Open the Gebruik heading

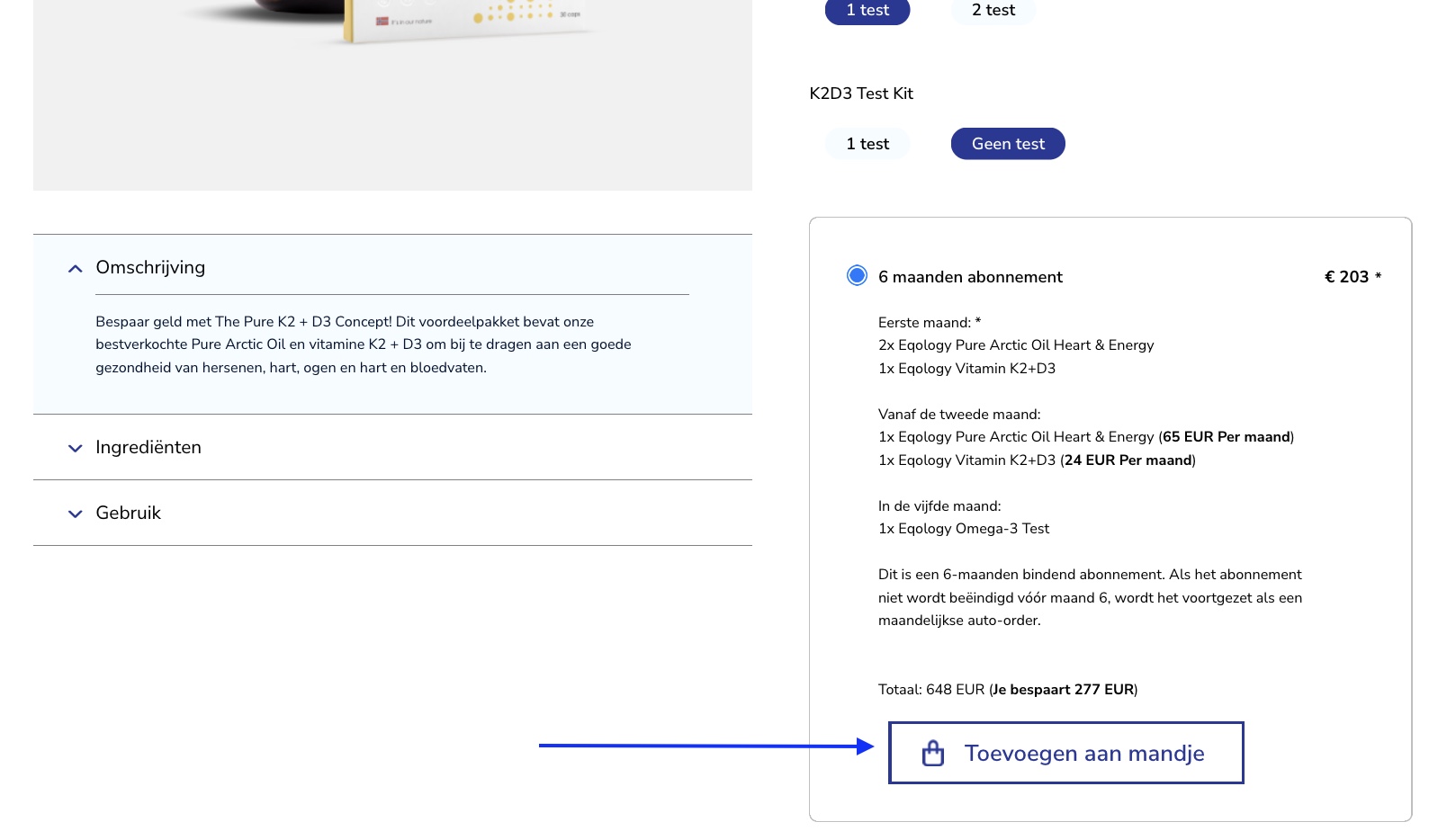click(128, 513)
